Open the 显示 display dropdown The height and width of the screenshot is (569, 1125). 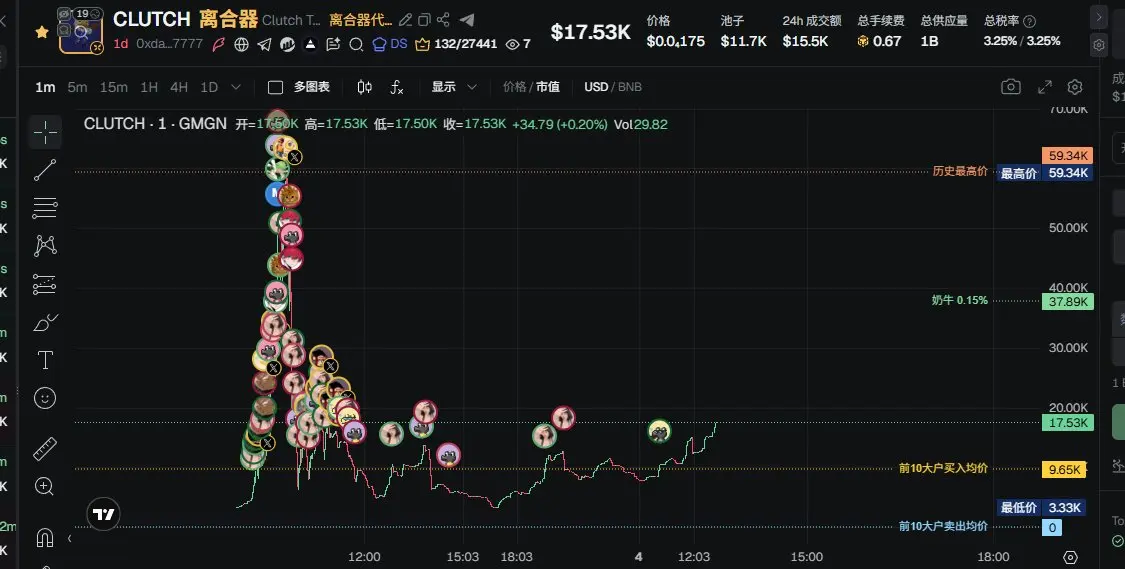(453, 87)
